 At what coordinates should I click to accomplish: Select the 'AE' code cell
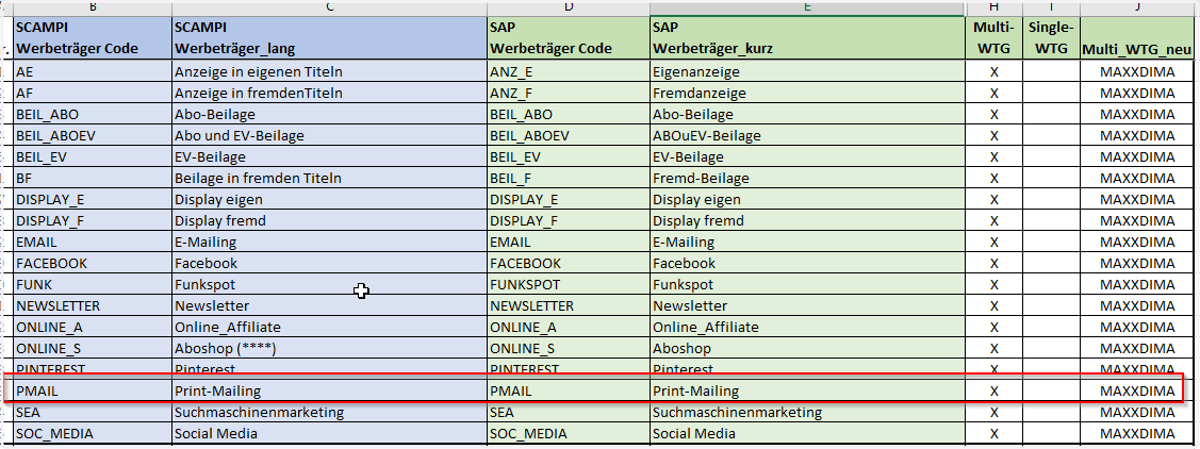point(92,71)
